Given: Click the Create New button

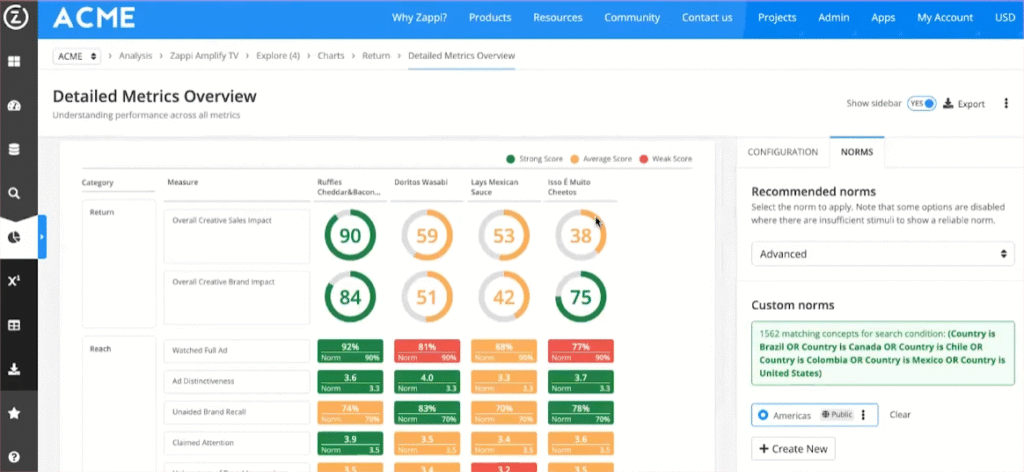Looking at the screenshot, I should (793, 449).
